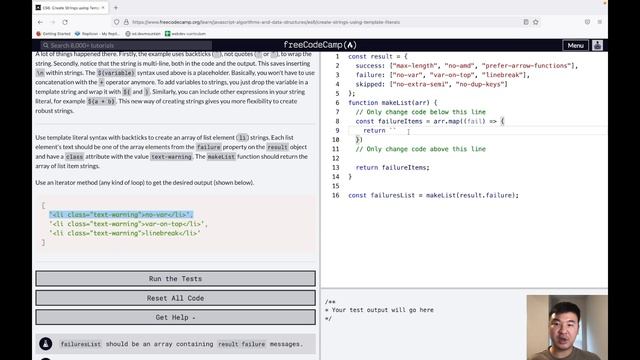640x360 pixels.
Task: Click the 'makeList' inline code in instructions
Action: 221,157
